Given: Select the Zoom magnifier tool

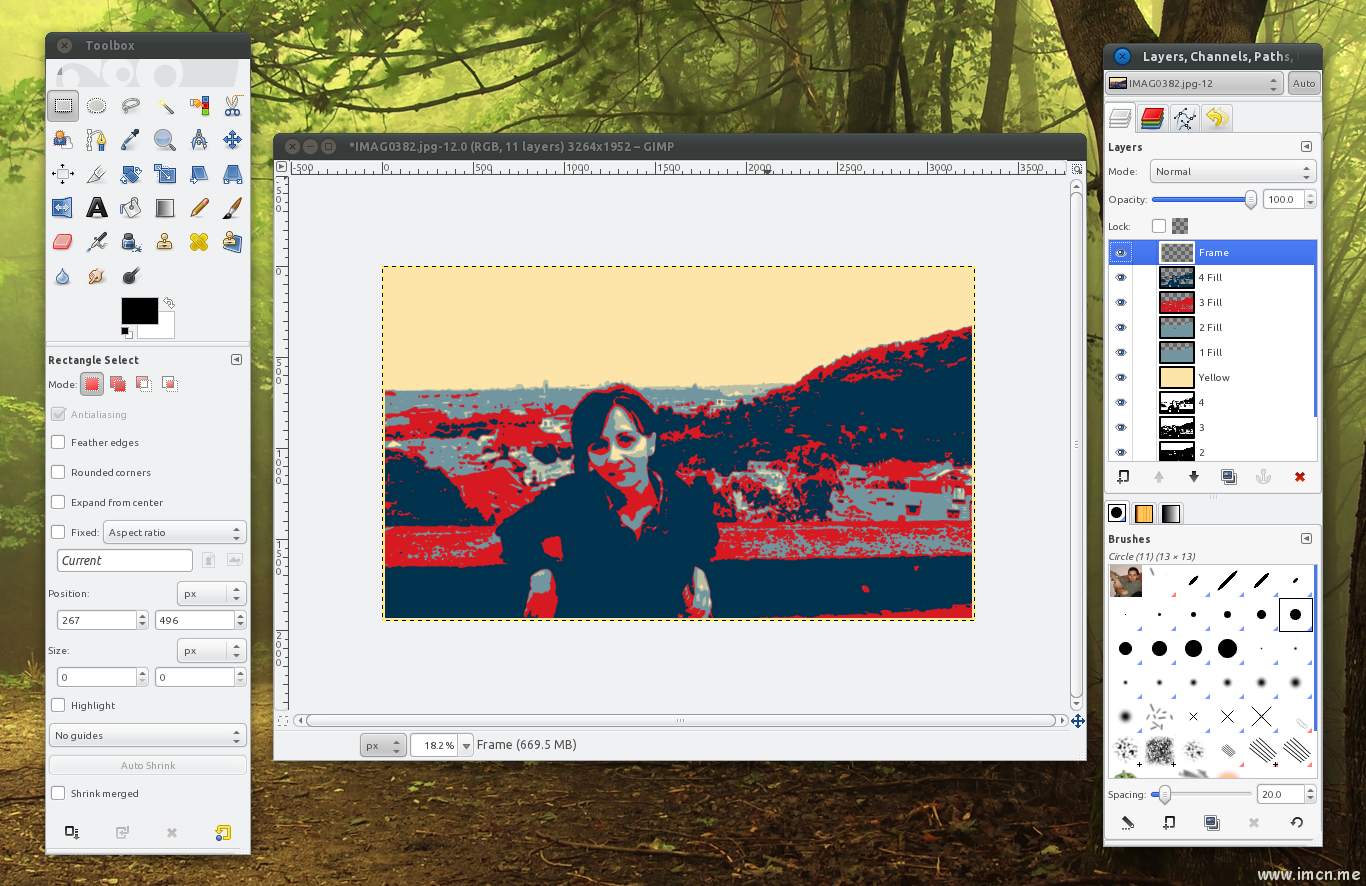Looking at the screenshot, I should pyautogui.click(x=165, y=140).
